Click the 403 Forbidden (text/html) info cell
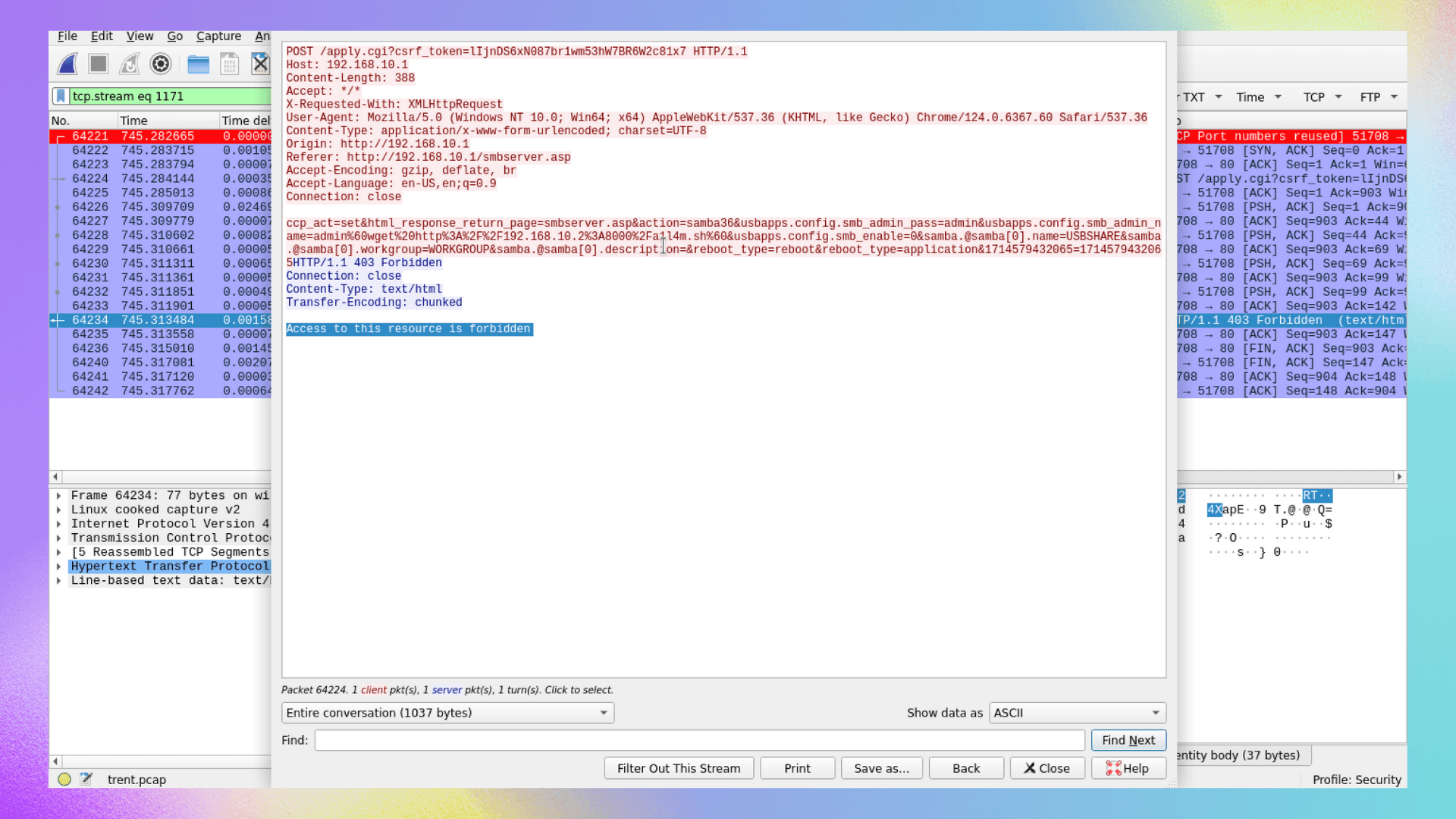 (x=1291, y=320)
